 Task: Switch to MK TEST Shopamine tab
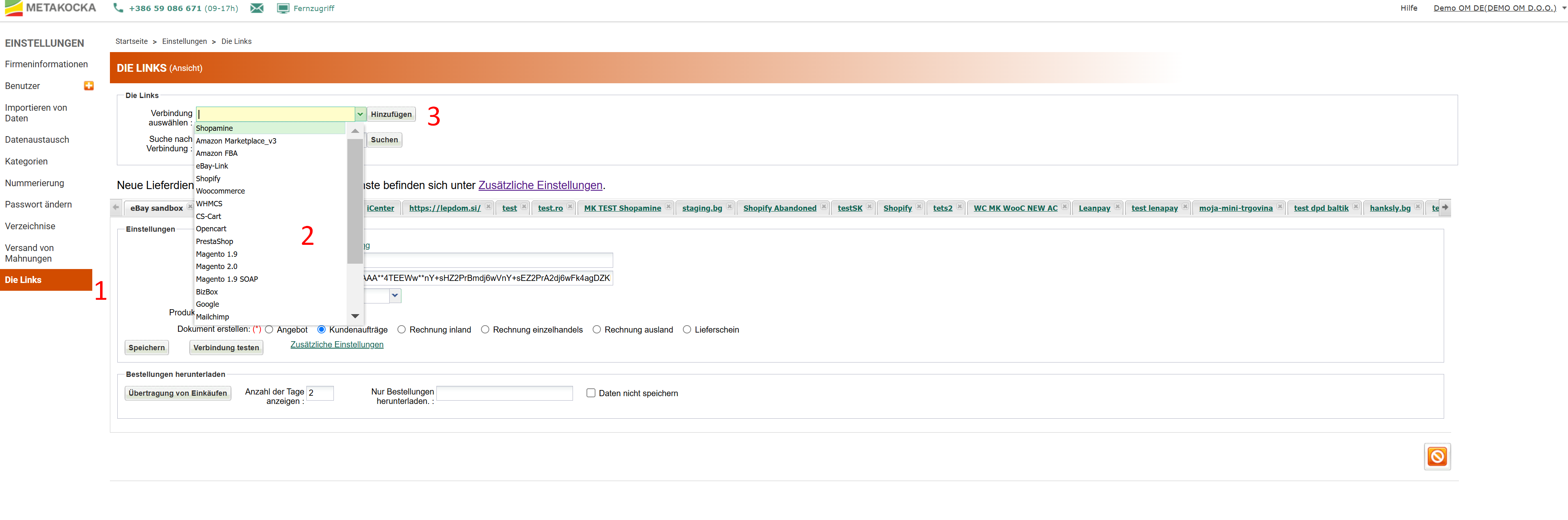point(622,208)
